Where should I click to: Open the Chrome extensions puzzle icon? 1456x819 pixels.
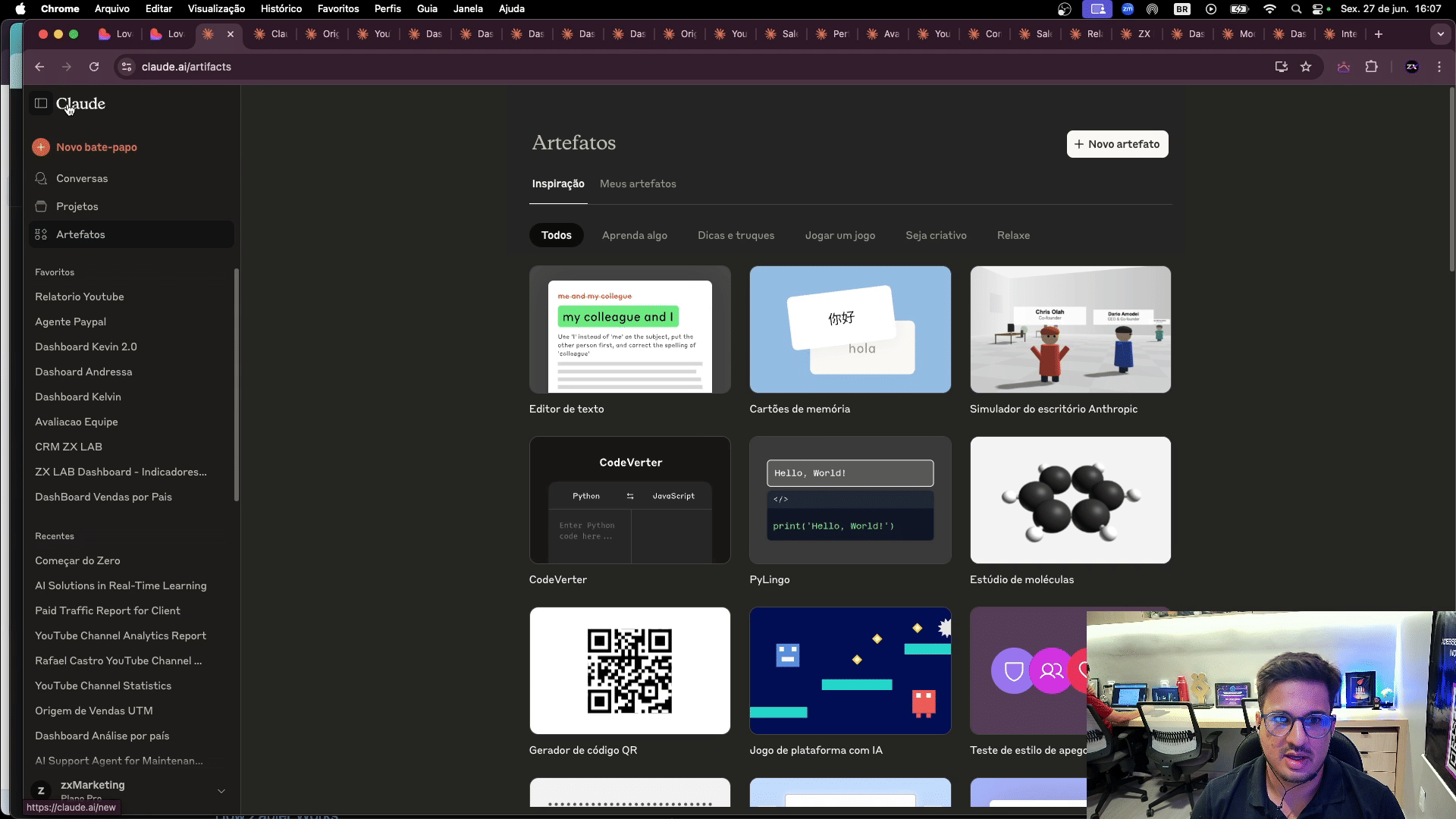(1371, 67)
